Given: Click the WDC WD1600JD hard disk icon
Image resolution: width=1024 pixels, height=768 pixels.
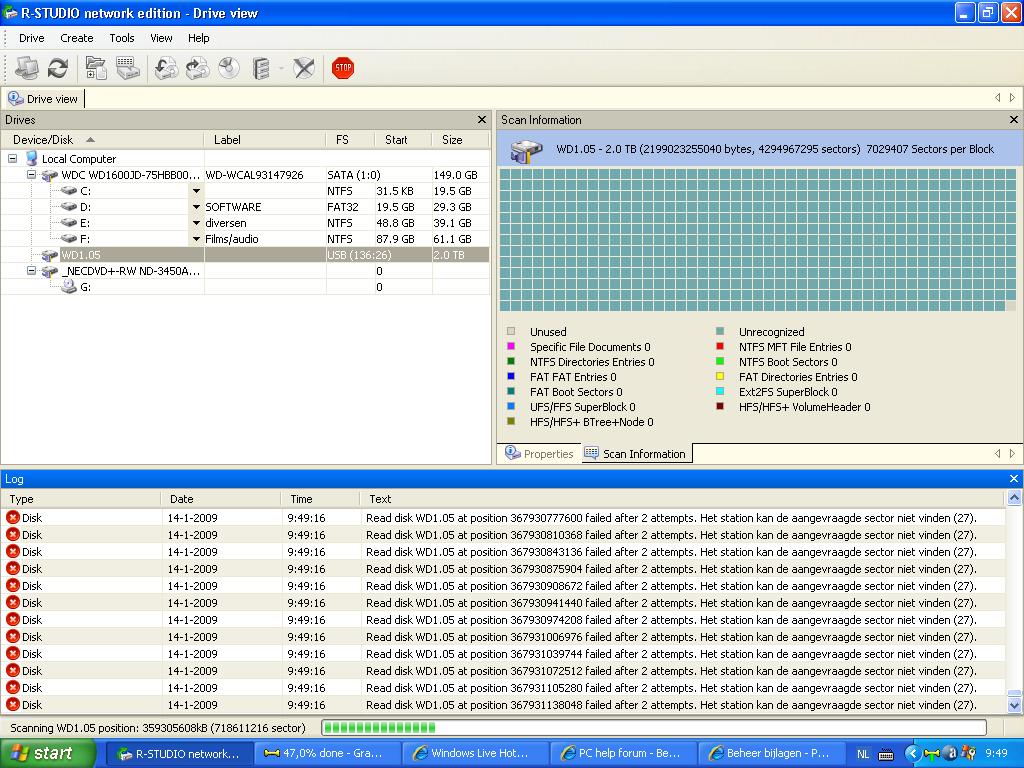Looking at the screenshot, I should pyautogui.click(x=50, y=175).
